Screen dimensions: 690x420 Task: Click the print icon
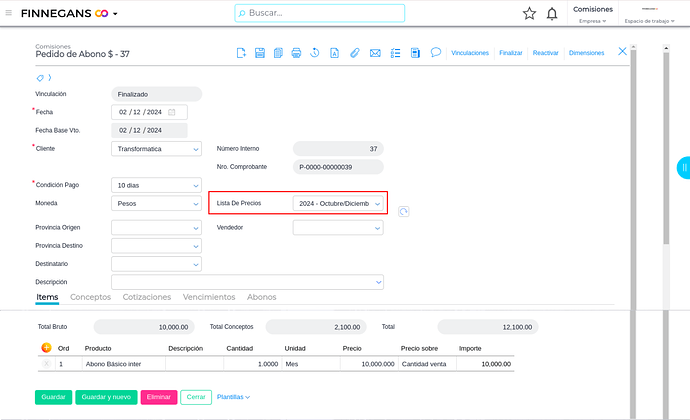pos(296,52)
